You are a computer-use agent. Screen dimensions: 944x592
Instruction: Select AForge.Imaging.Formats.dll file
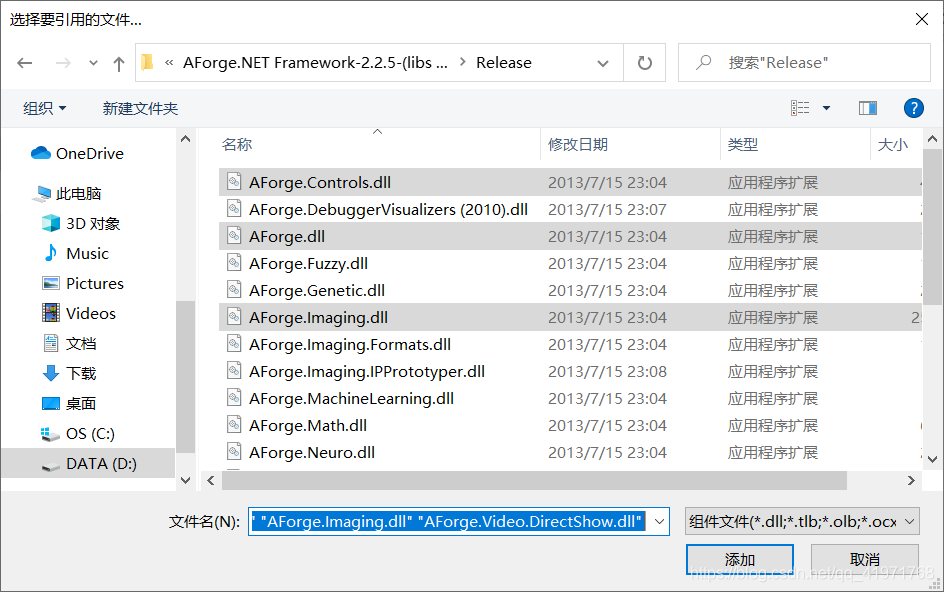point(570,344)
